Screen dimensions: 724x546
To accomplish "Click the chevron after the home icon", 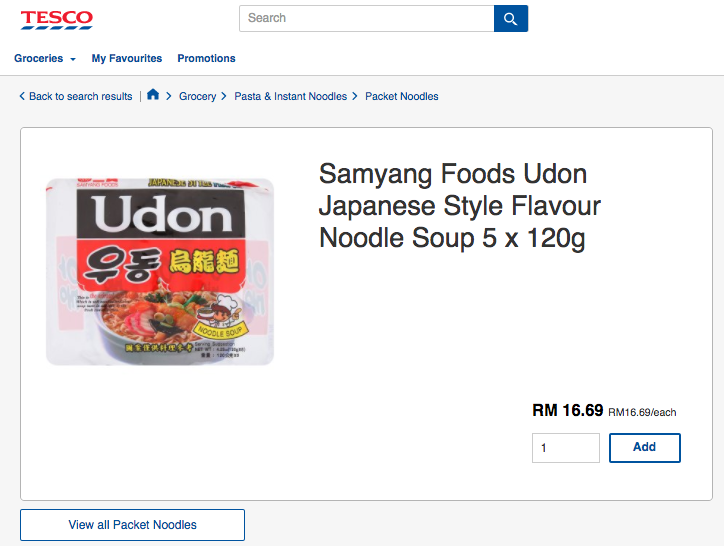I will click(168, 97).
